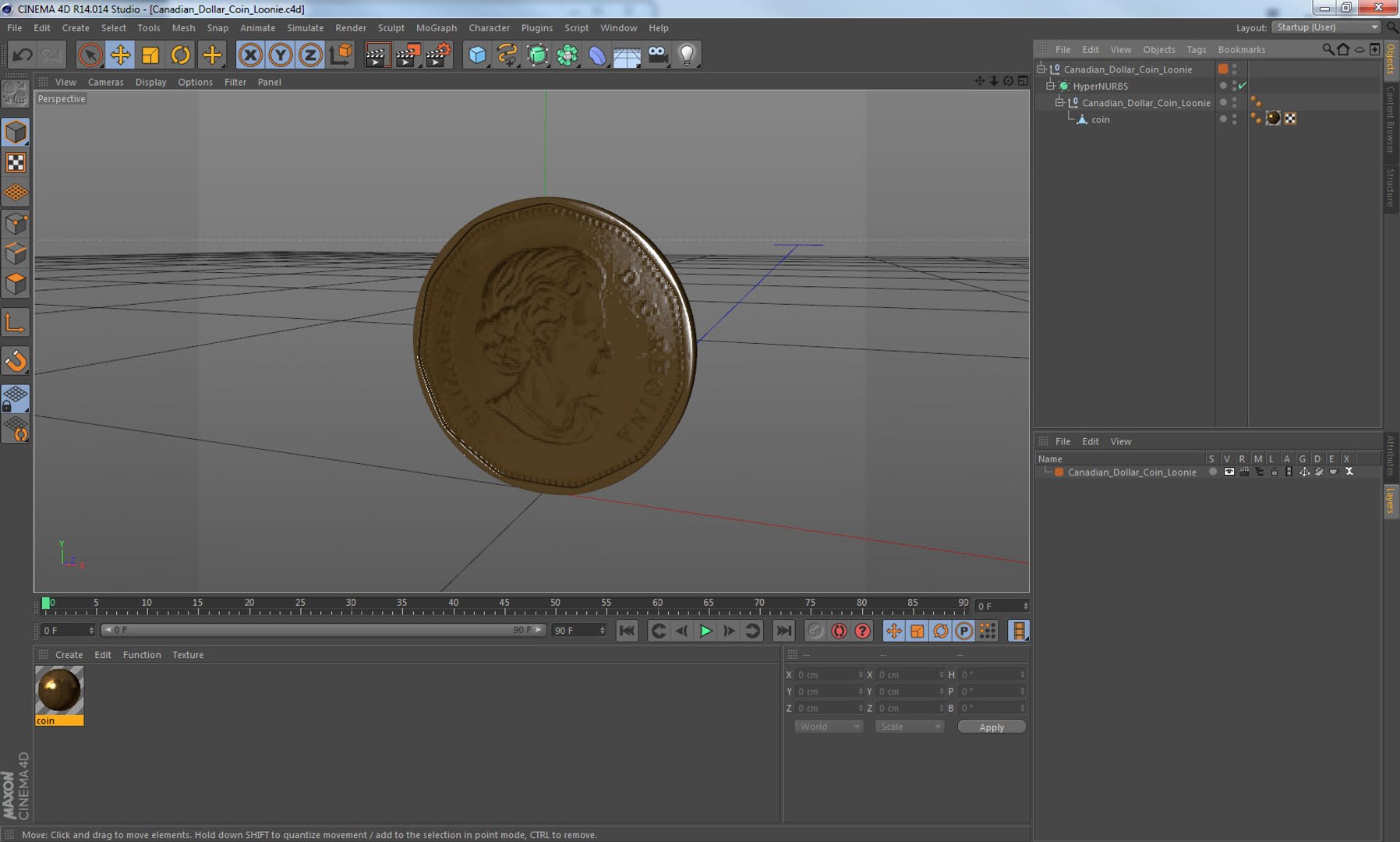The width and height of the screenshot is (1400, 842).
Task: Open the Layout dropdown
Action: click(1326, 27)
